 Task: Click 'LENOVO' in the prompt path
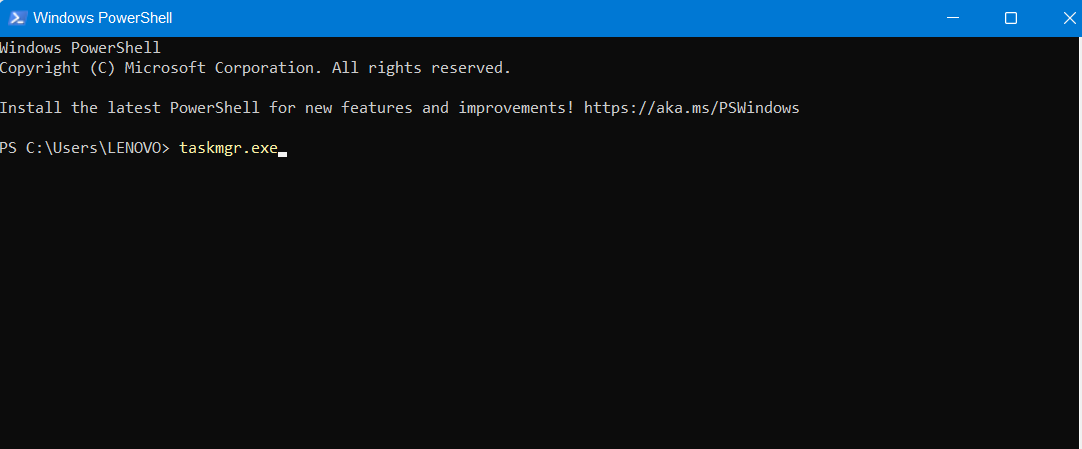point(134,148)
